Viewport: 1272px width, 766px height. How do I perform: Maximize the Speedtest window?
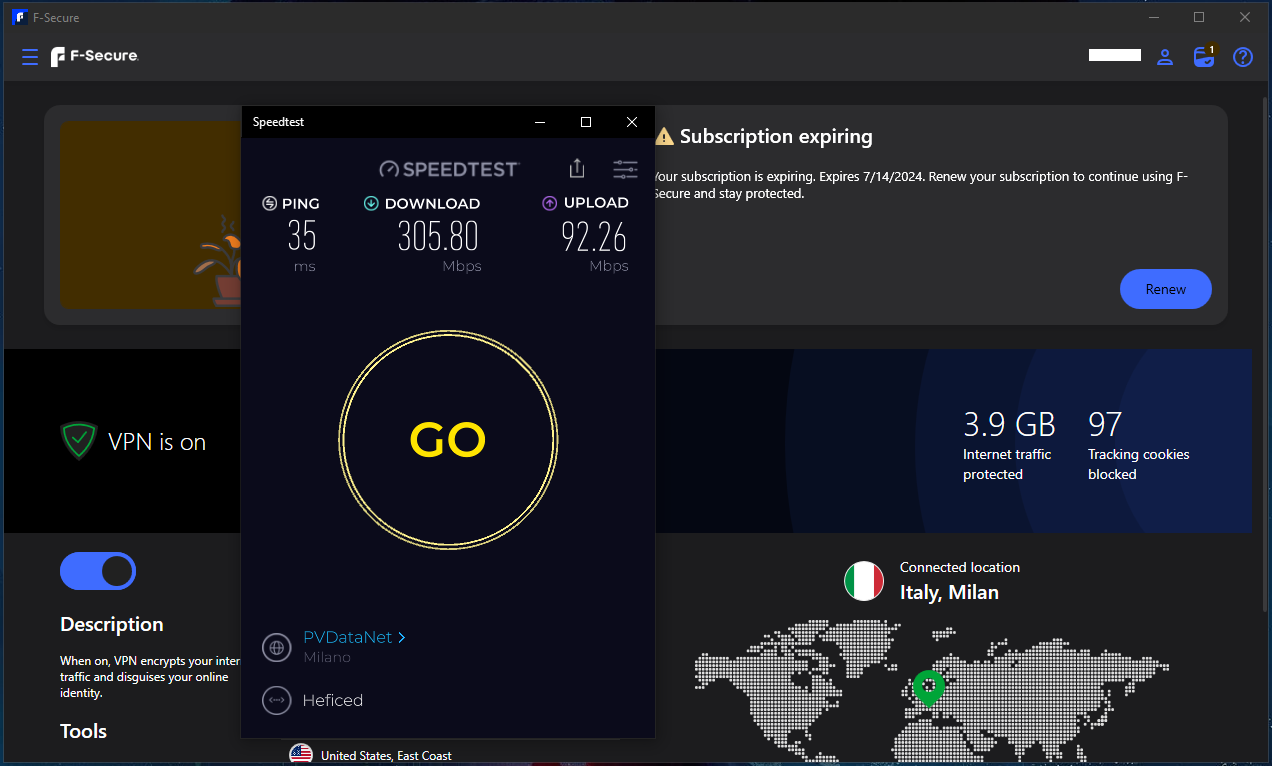(x=586, y=122)
